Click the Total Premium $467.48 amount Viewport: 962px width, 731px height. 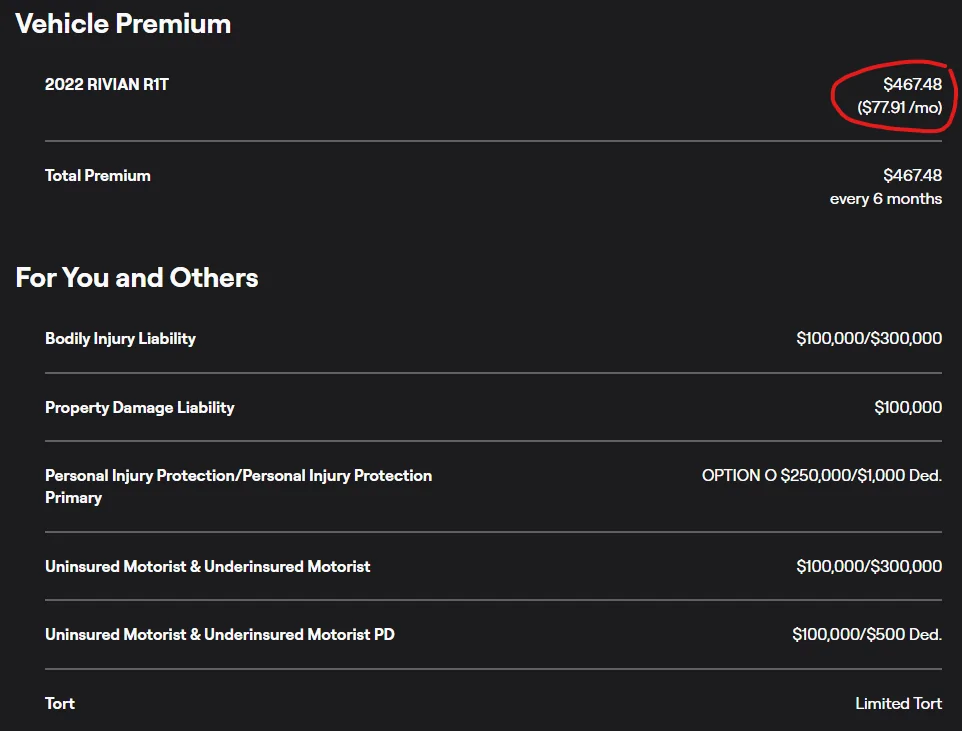(x=912, y=176)
